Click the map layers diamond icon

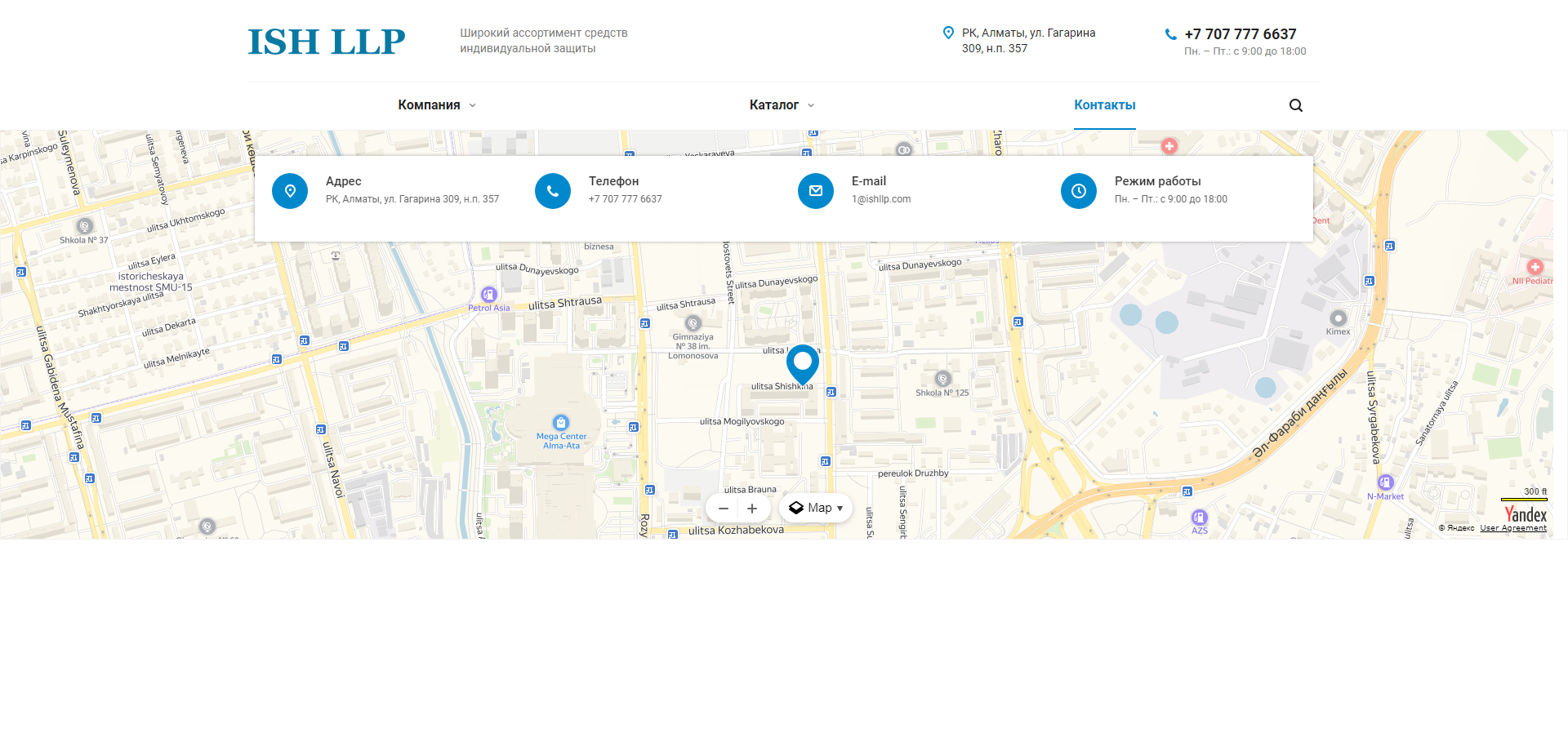(x=796, y=508)
